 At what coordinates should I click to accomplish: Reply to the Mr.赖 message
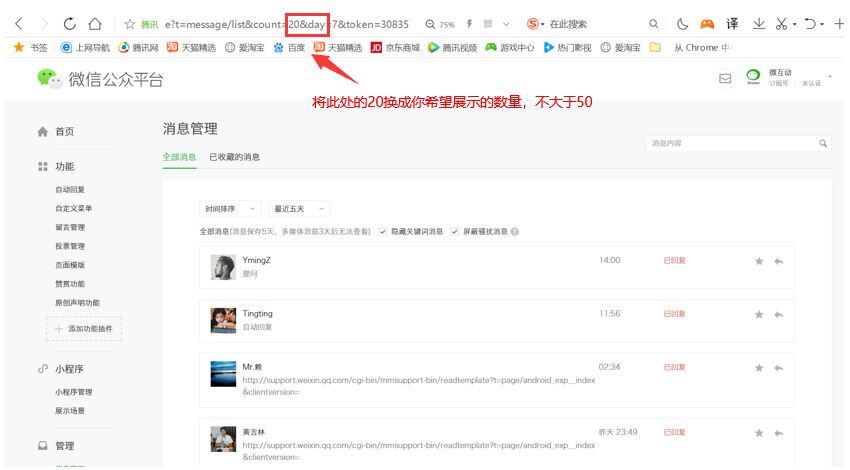point(779,368)
